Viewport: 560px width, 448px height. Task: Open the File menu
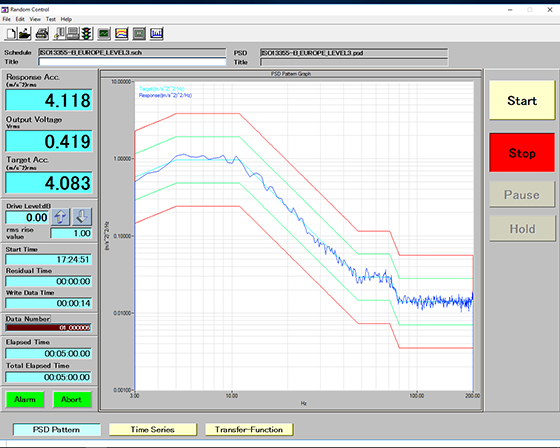tap(6, 19)
